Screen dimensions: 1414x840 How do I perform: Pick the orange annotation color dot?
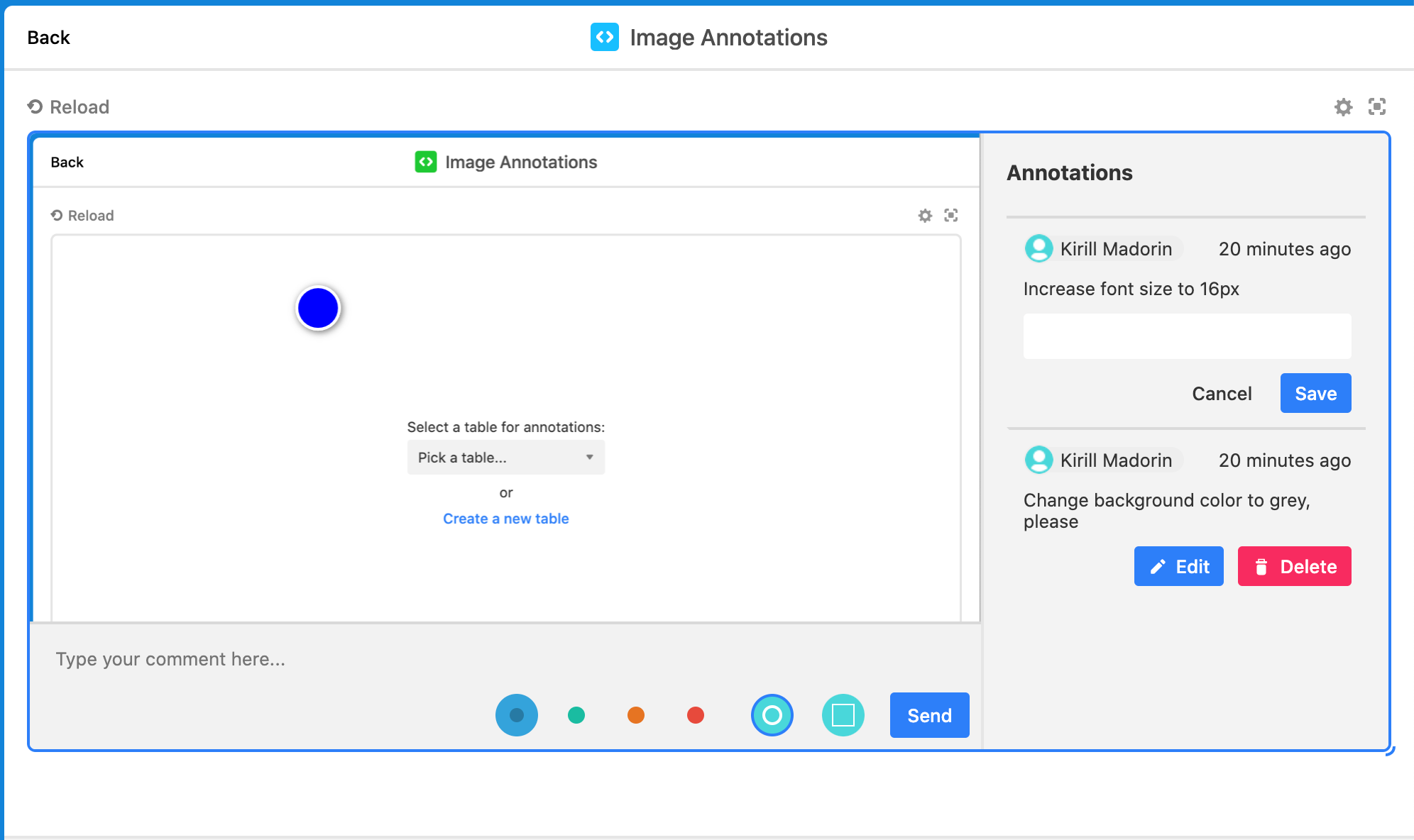click(x=636, y=715)
